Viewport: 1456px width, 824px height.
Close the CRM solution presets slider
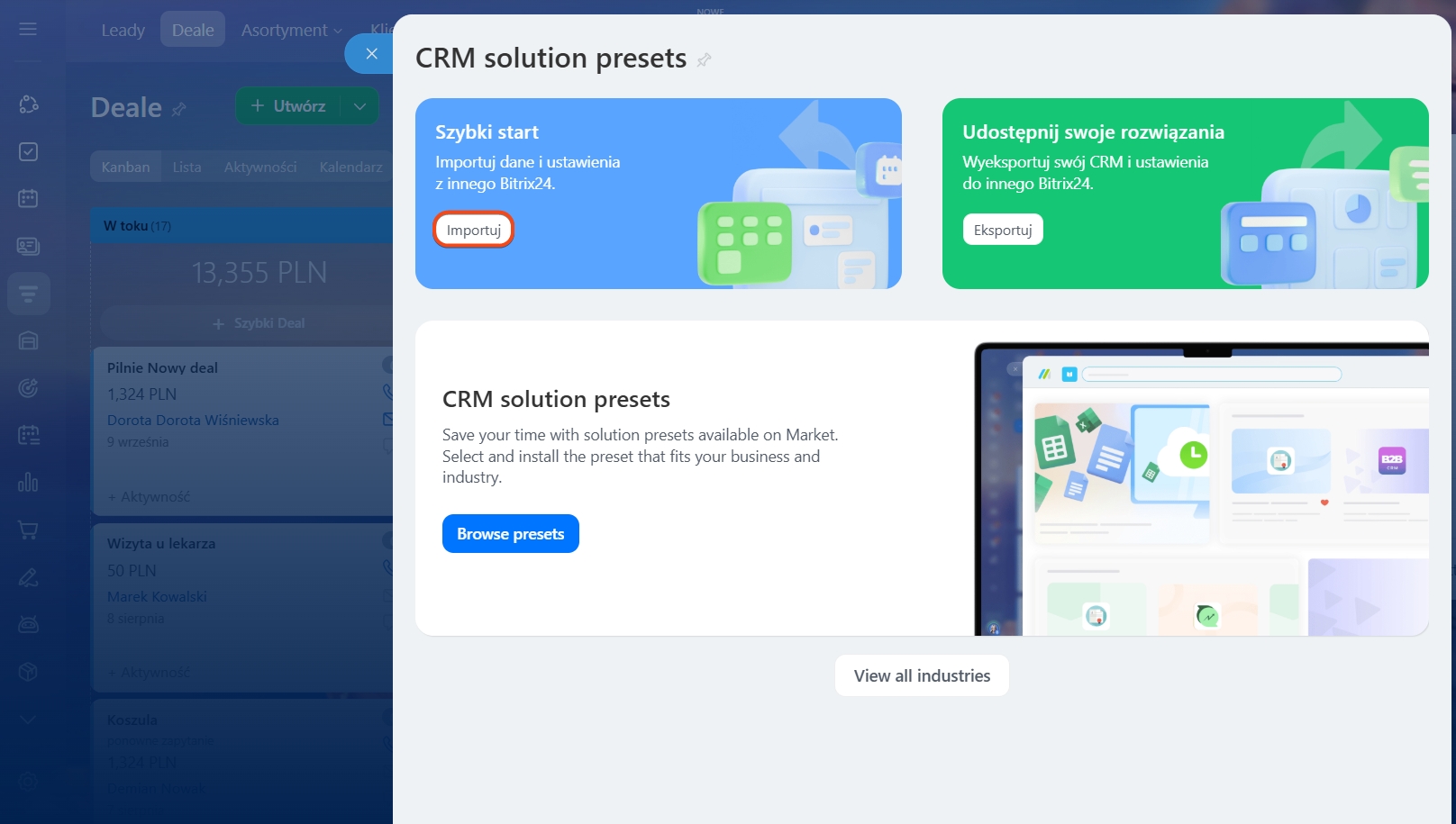(371, 54)
